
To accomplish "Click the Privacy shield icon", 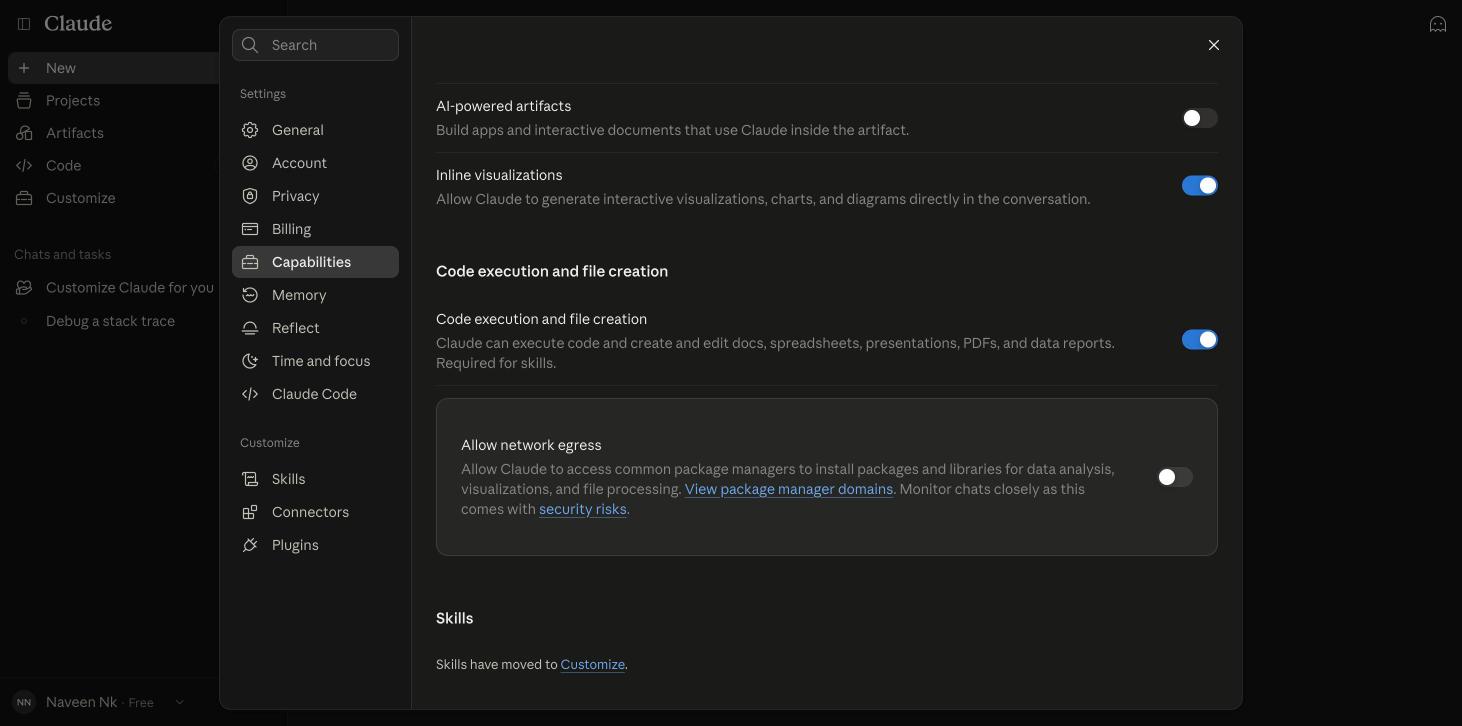I will click(250, 196).
